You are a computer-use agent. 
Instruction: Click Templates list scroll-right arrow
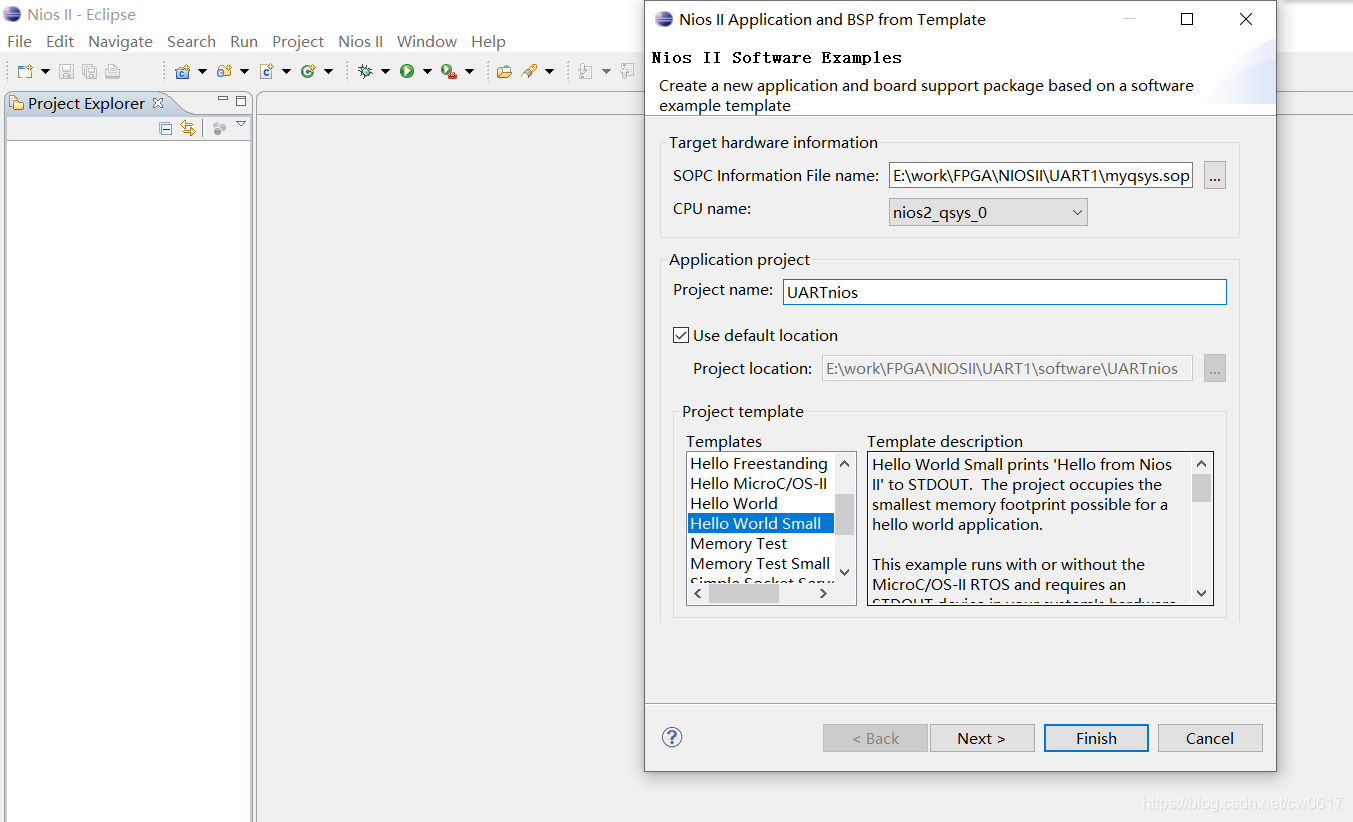tap(823, 593)
